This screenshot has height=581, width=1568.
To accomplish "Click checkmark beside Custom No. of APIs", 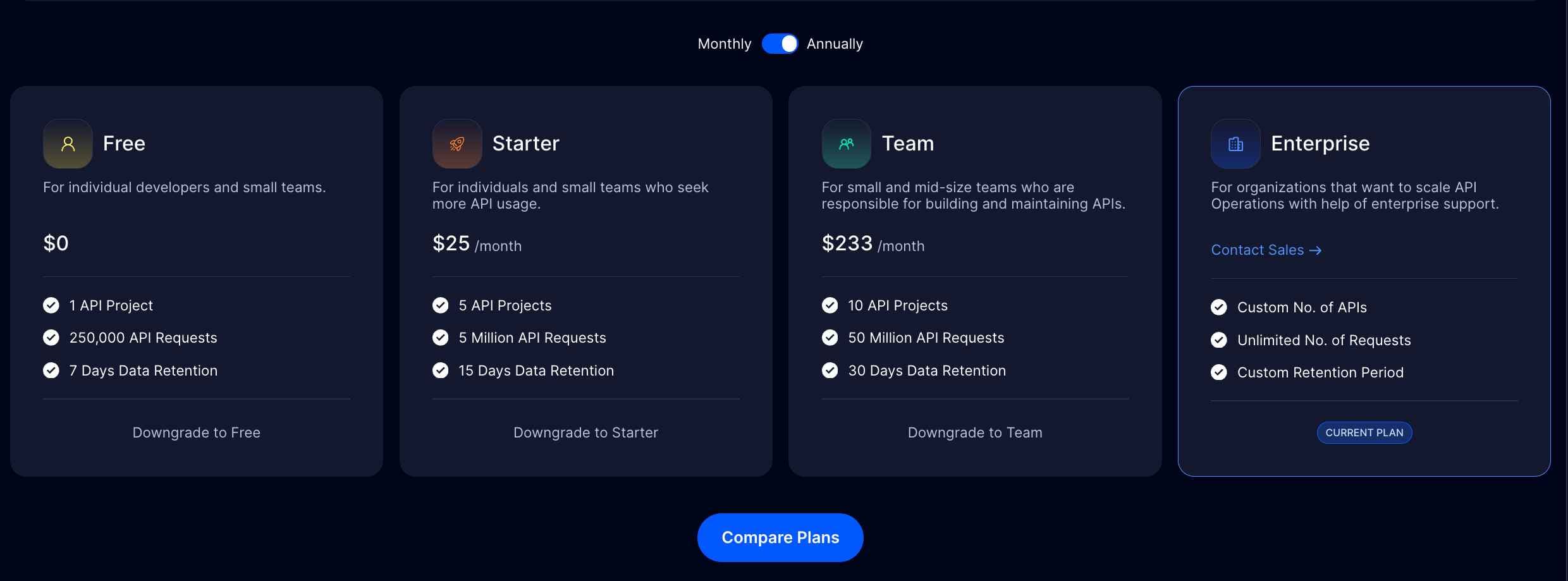I will 1219,307.
